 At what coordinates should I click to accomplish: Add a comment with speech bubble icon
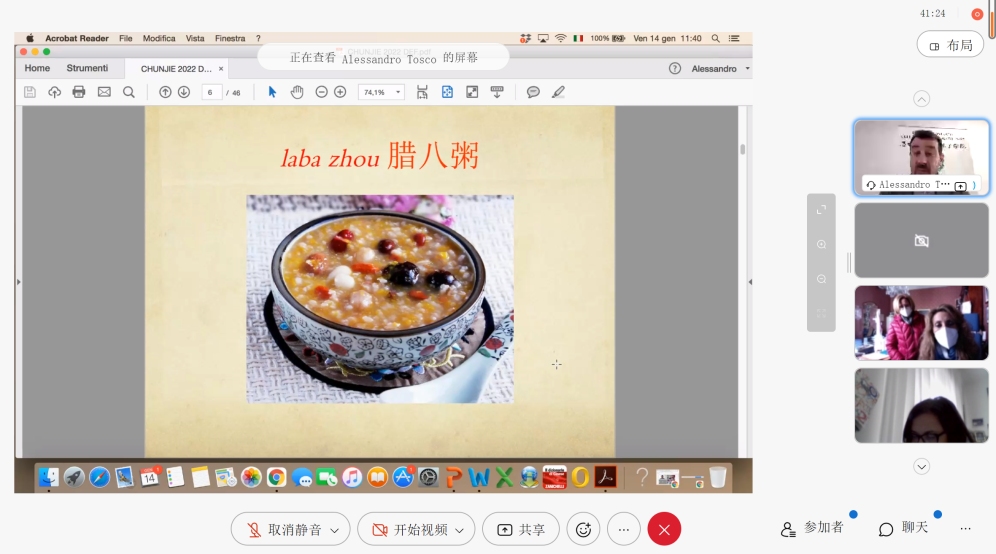[x=534, y=92]
